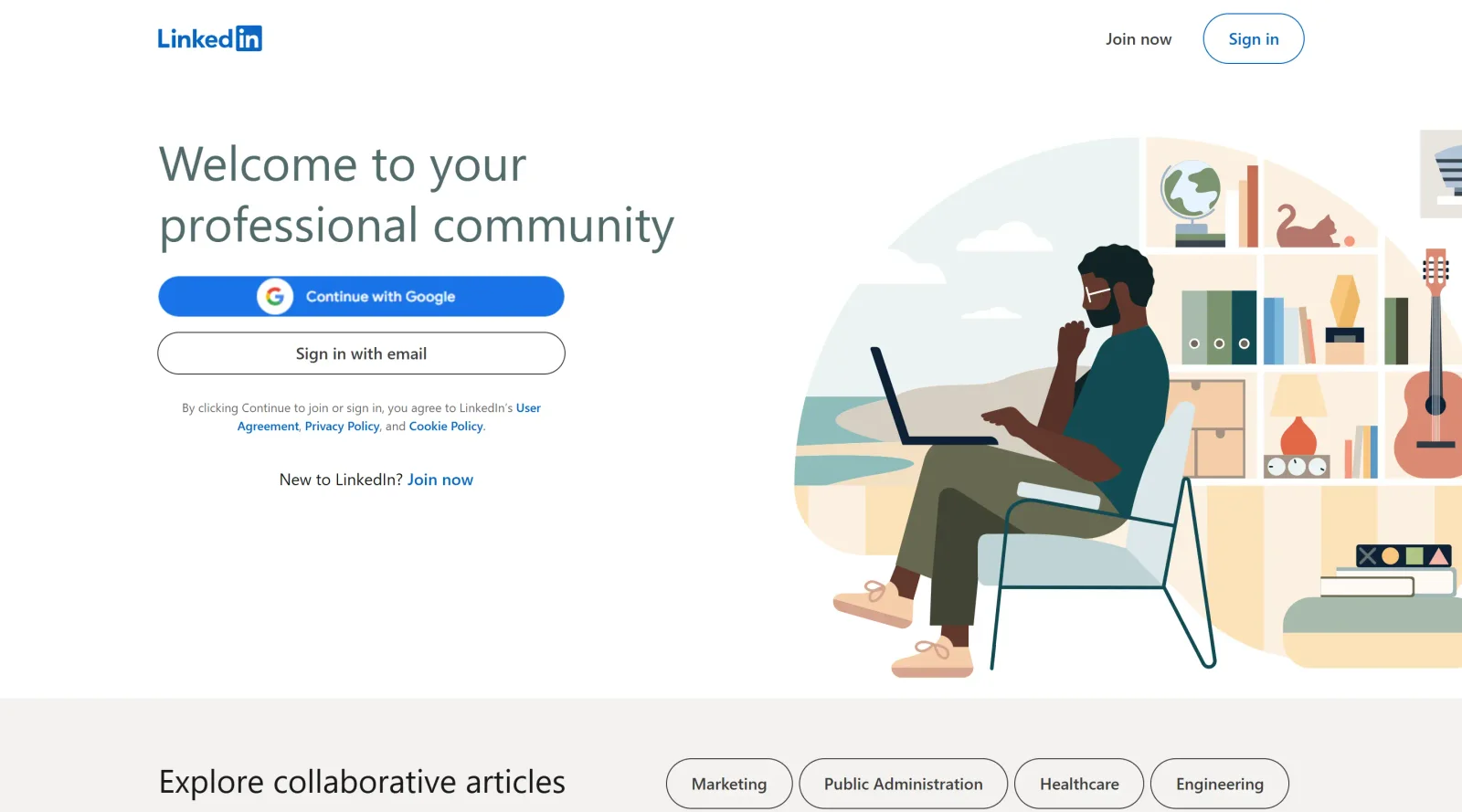
Task: Select the Healthcare topic pill
Action: 1079,784
